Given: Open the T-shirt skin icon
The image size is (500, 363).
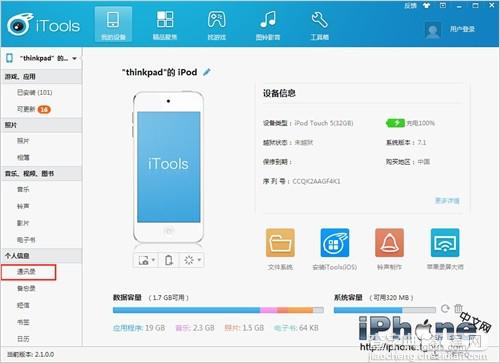Looking at the screenshot, I should click(427, 5).
